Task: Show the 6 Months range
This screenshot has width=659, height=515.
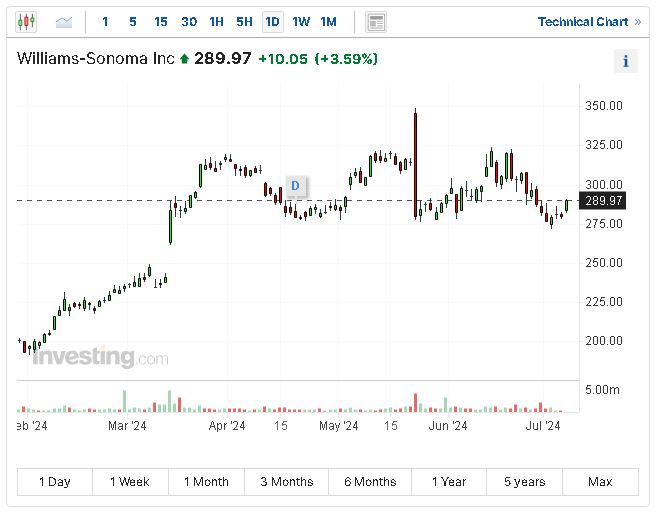Action: pos(370,482)
